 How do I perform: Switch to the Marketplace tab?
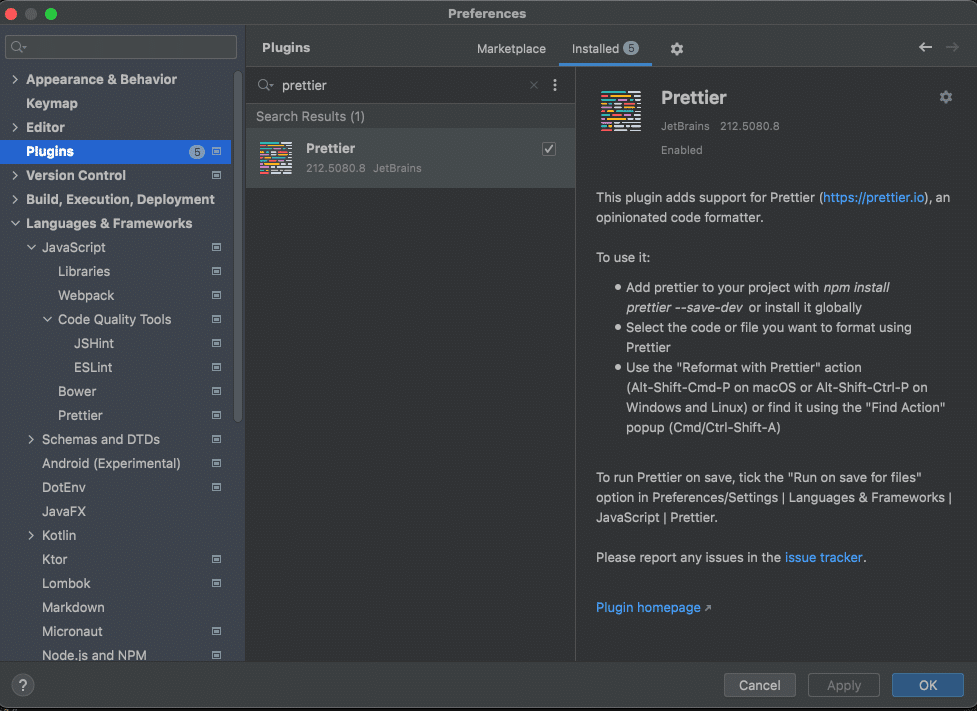pos(511,49)
